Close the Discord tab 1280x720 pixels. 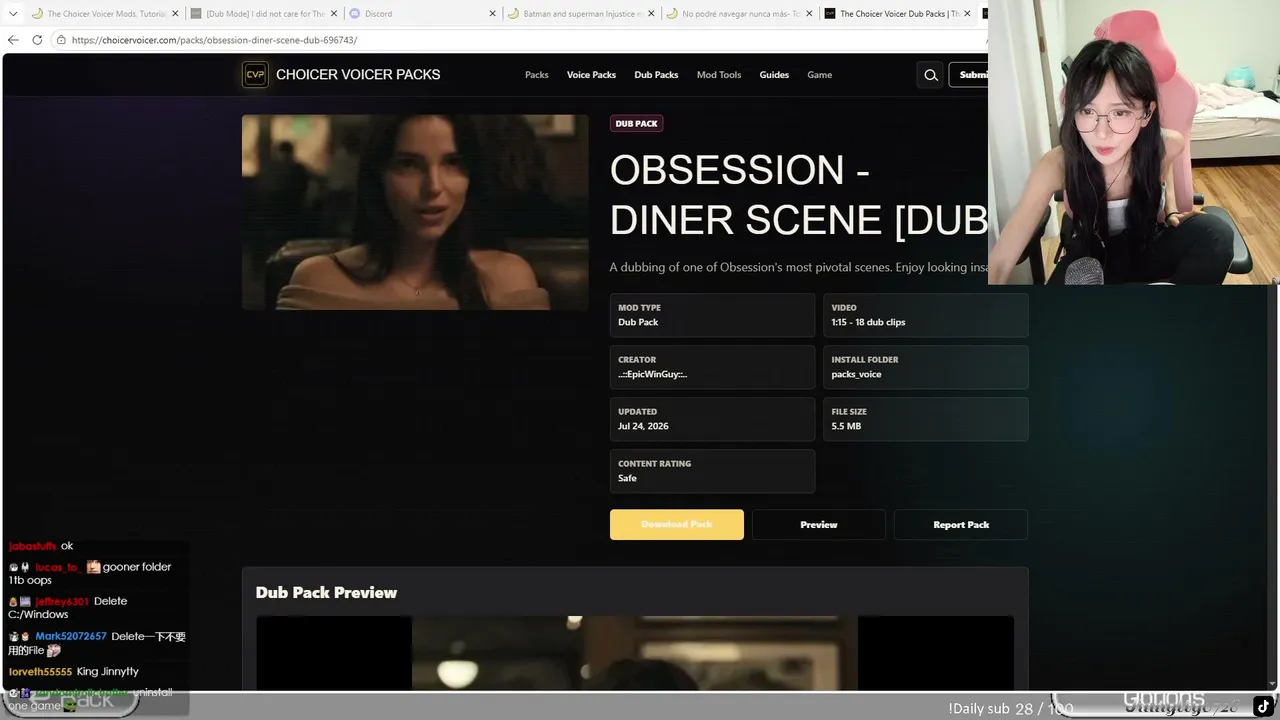(492, 14)
